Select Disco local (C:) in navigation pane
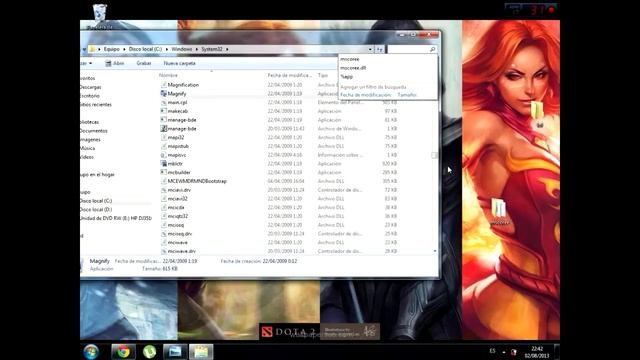 click(96, 201)
